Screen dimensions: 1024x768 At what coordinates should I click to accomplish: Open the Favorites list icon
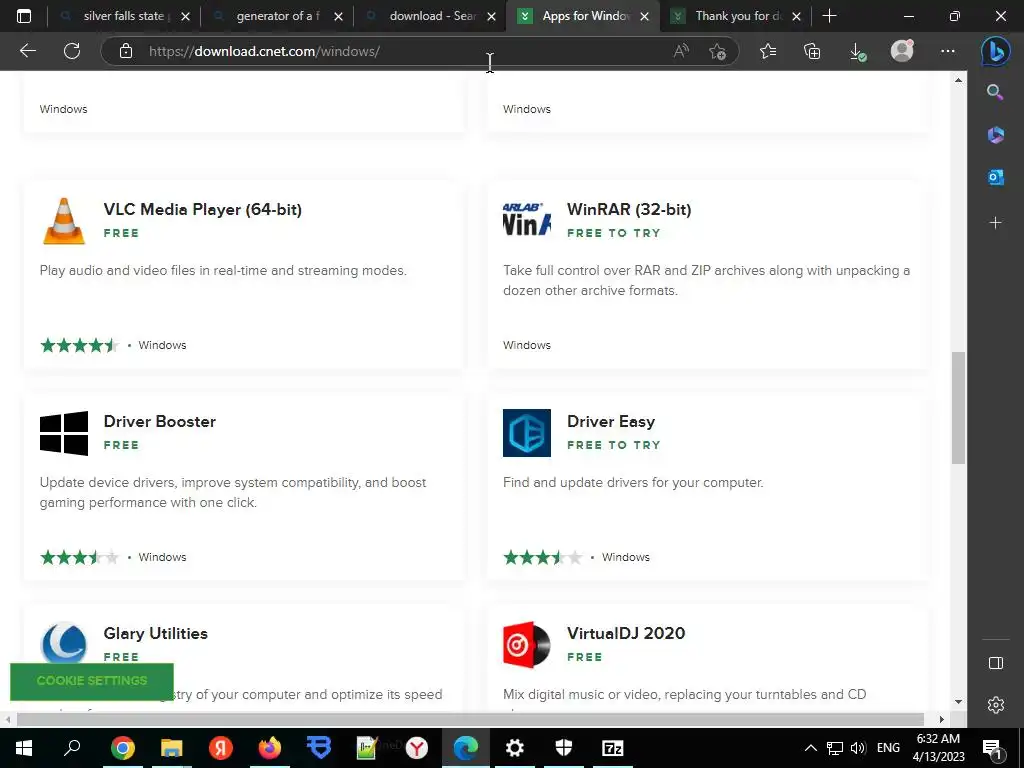[x=768, y=51]
